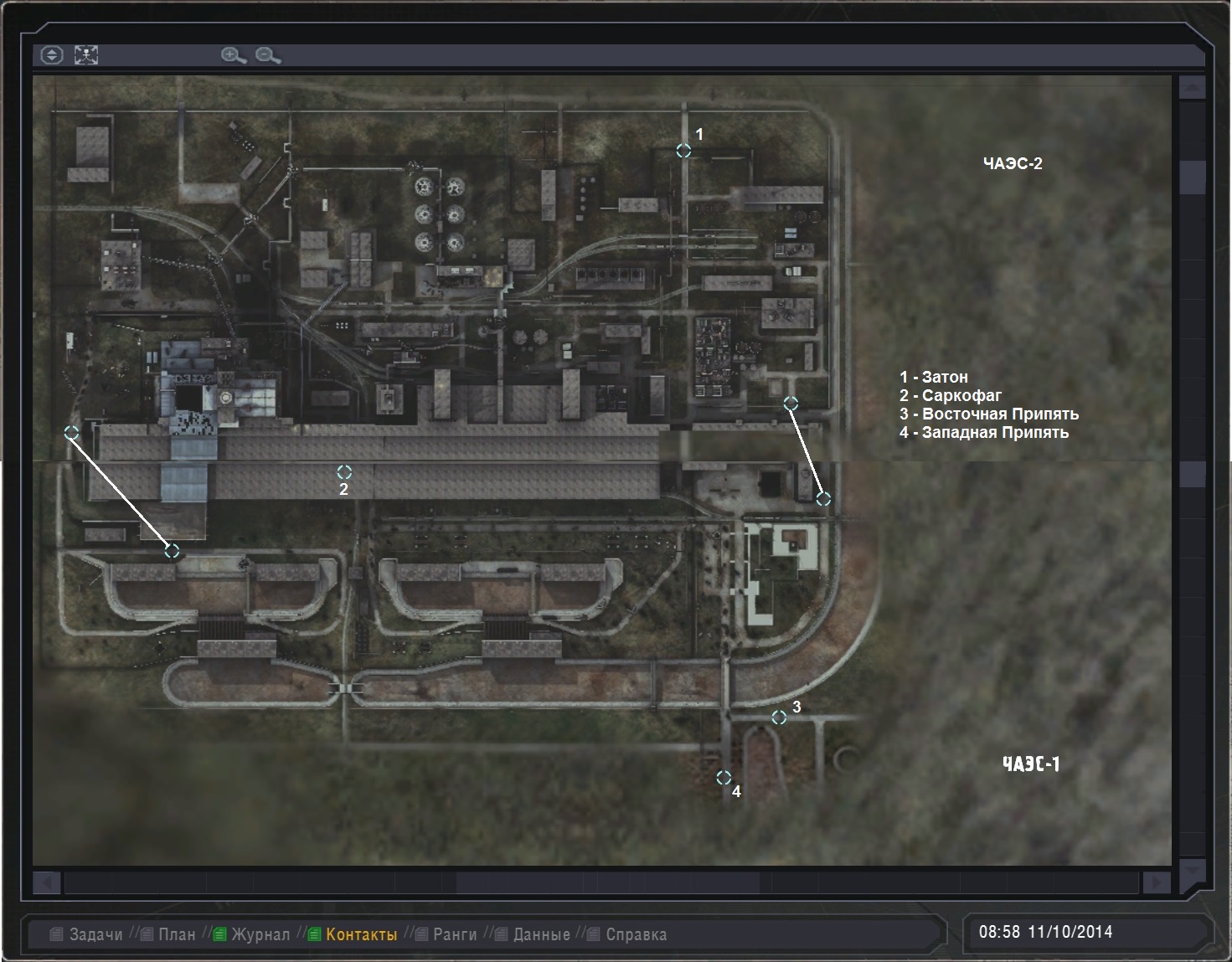Switch to the План tab
Viewport: 1232px width, 962px height.
tap(177, 934)
